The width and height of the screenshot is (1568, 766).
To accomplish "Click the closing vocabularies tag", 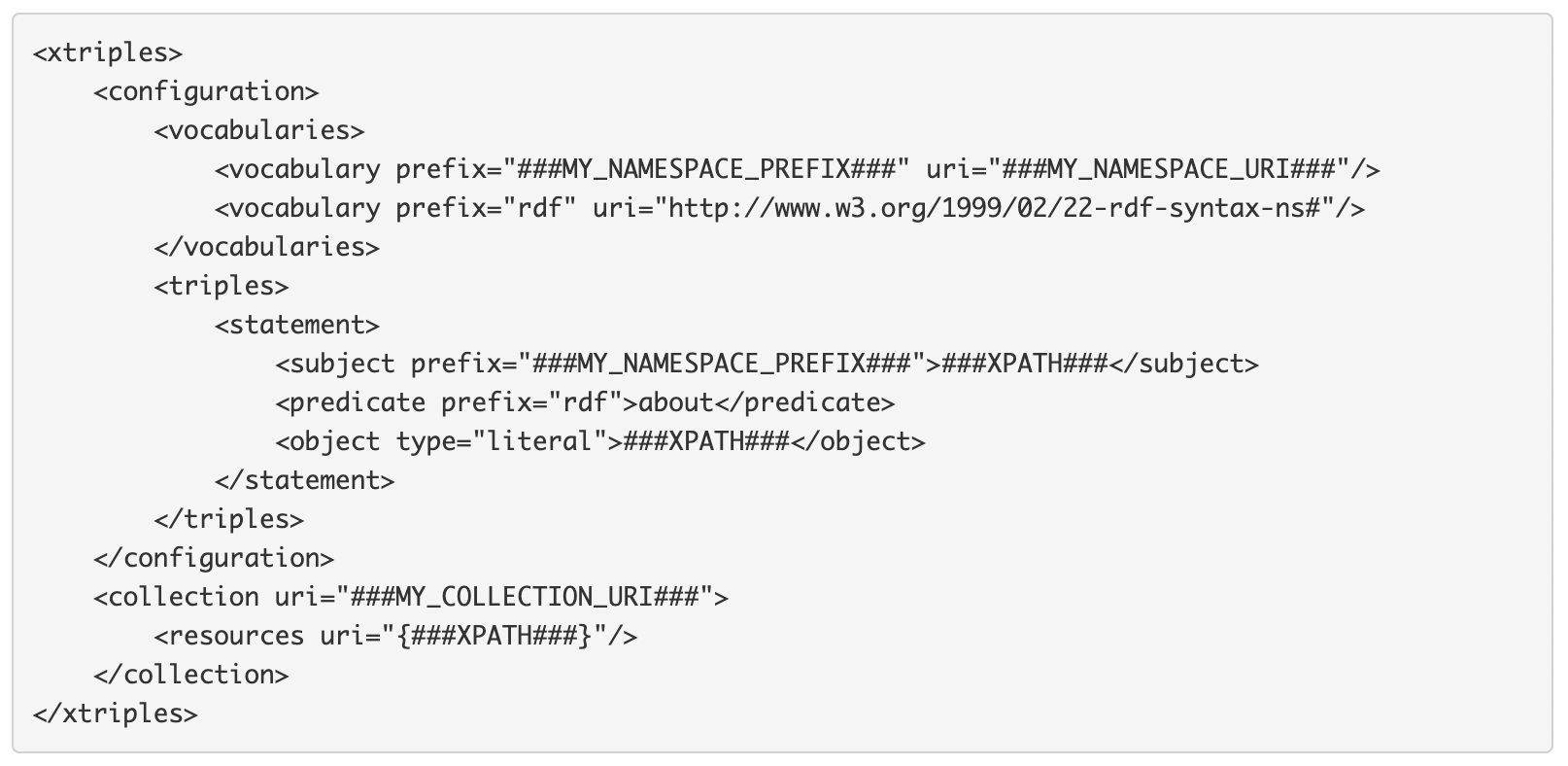I will click(266, 247).
